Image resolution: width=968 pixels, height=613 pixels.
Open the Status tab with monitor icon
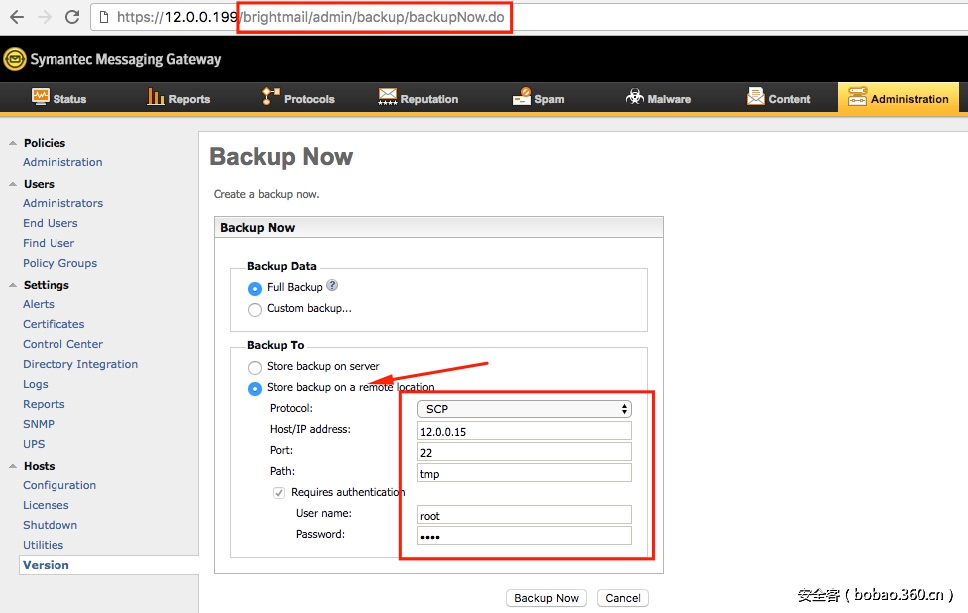58,98
